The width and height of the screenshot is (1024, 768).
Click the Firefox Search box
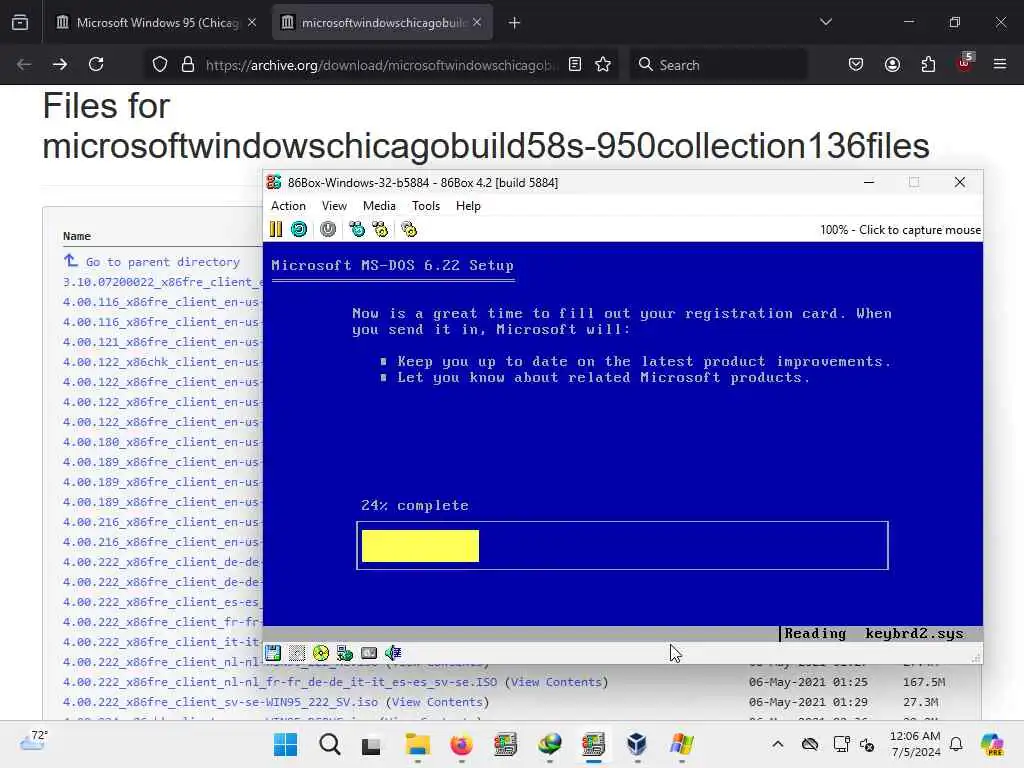coord(718,65)
